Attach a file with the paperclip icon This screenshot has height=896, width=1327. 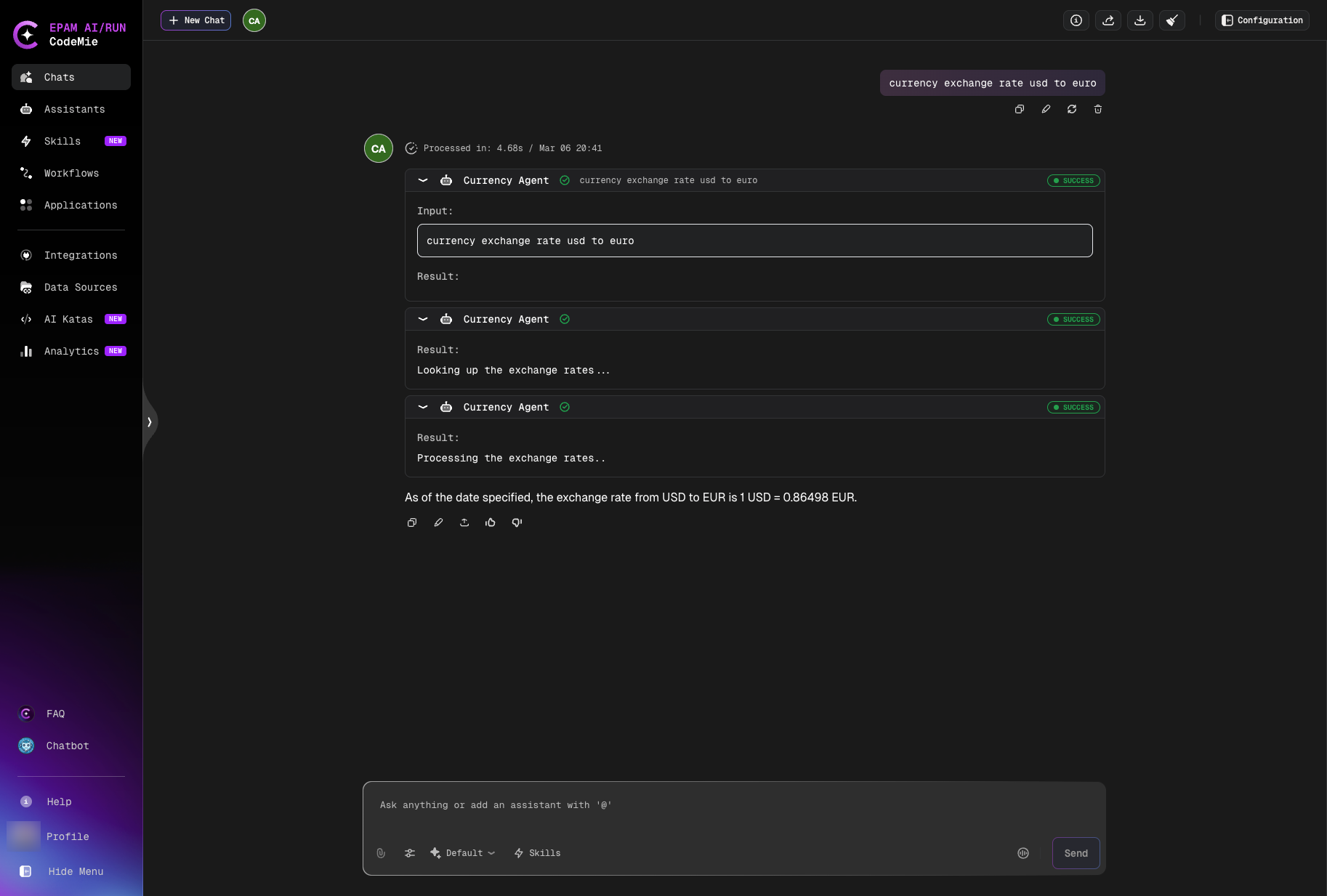coord(381,853)
